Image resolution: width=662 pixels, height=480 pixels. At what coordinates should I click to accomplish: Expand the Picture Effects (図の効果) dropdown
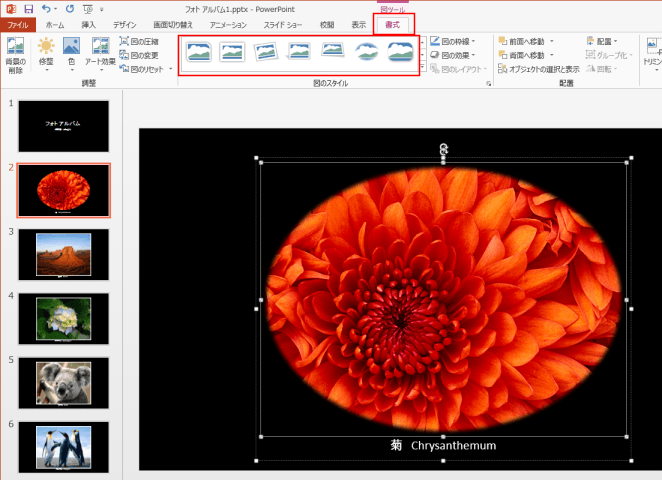click(x=453, y=55)
